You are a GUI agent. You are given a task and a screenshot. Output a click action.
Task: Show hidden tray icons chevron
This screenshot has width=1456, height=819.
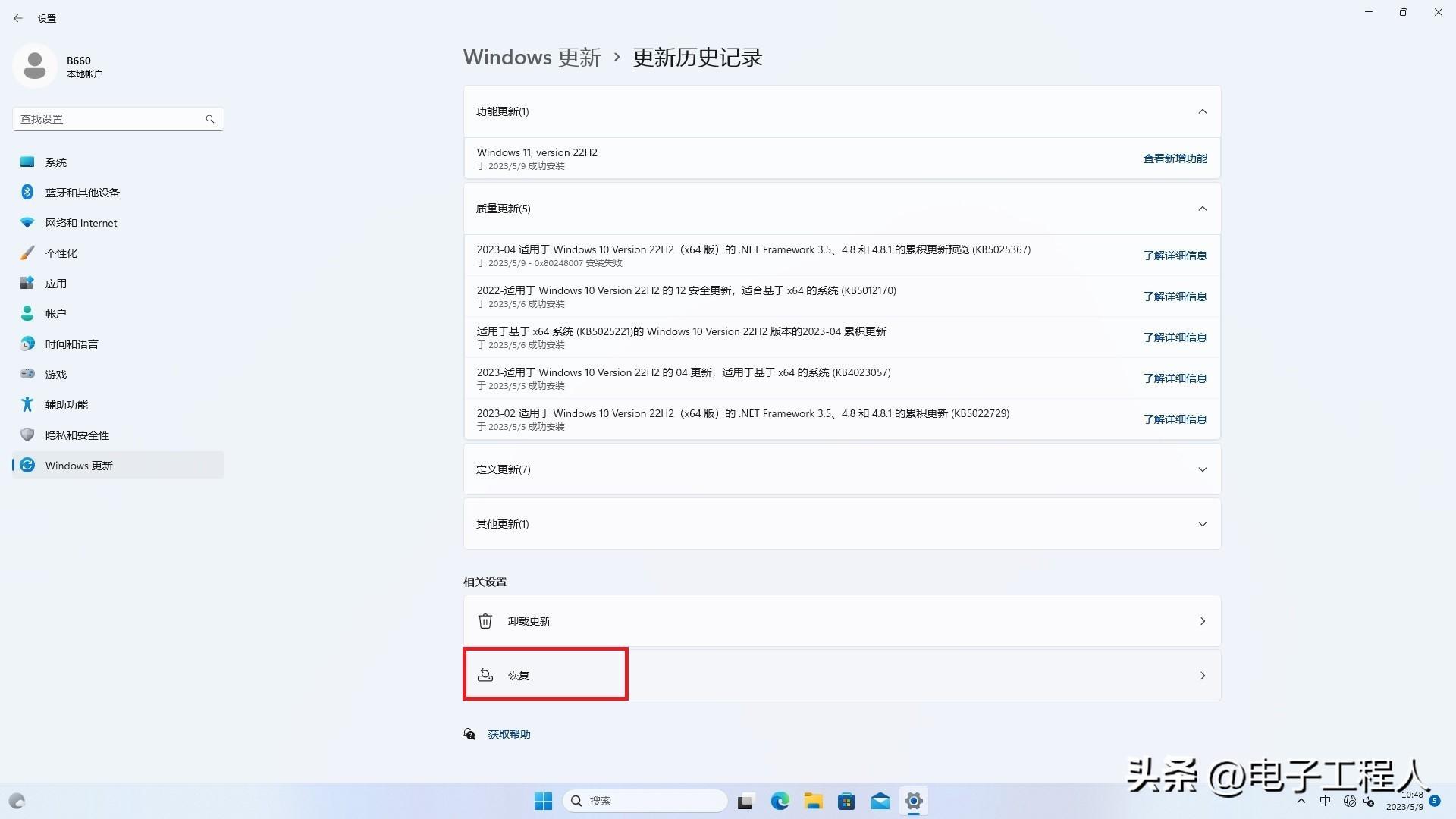(1301, 801)
